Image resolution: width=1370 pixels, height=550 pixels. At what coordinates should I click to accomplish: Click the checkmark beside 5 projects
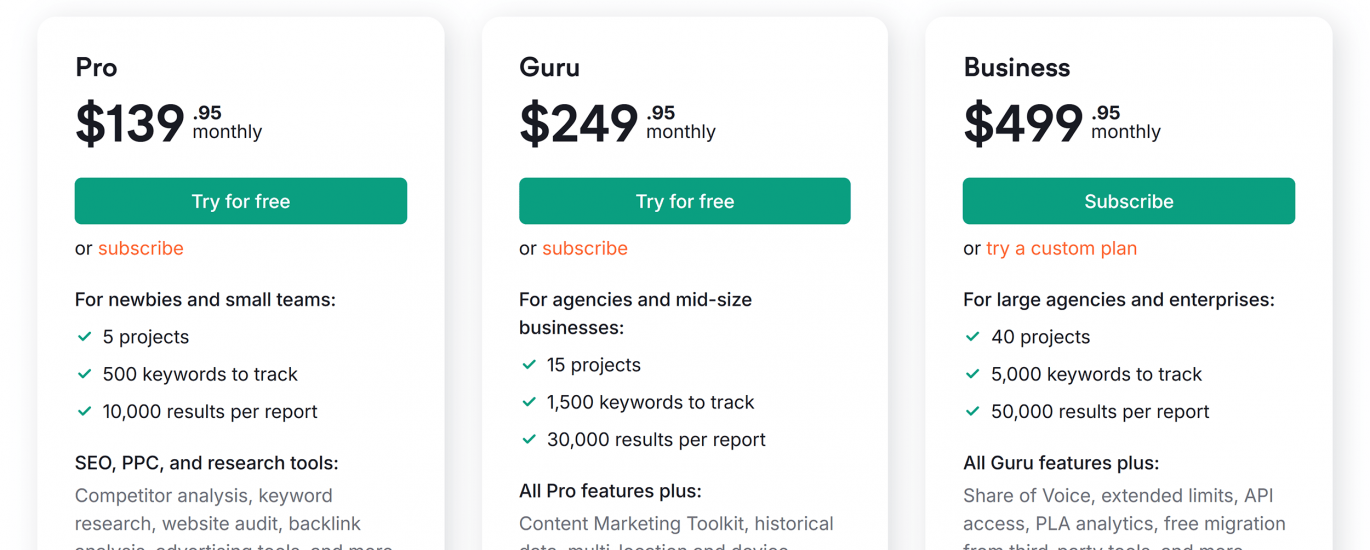[85, 337]
